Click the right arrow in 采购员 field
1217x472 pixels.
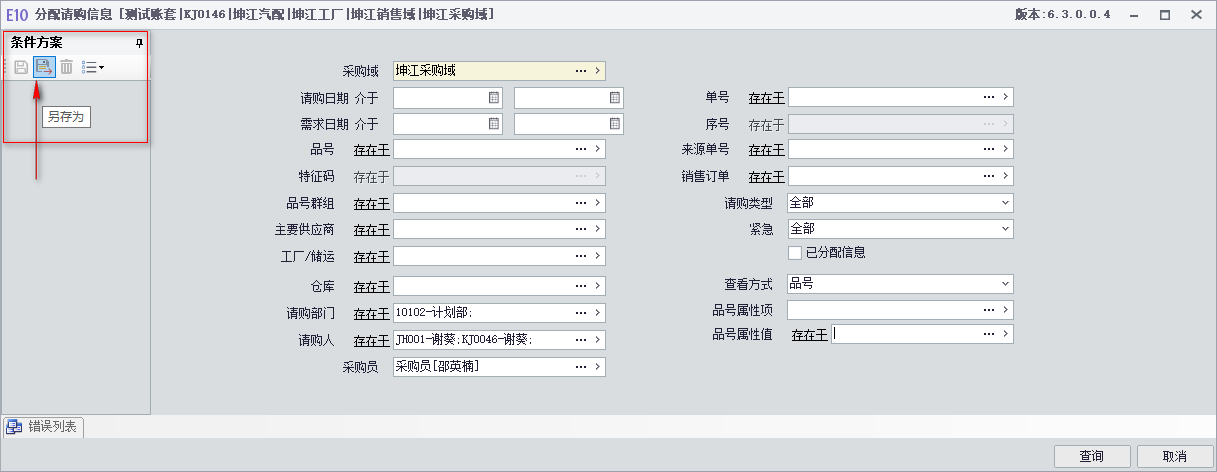tap(598, 367)
